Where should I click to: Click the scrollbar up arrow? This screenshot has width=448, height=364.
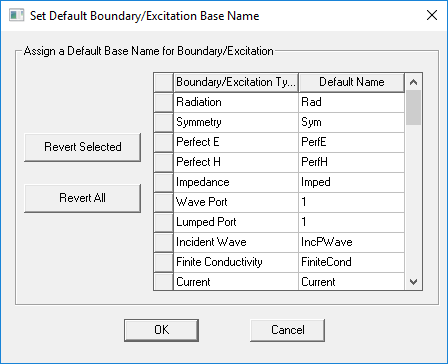point(413,82)
